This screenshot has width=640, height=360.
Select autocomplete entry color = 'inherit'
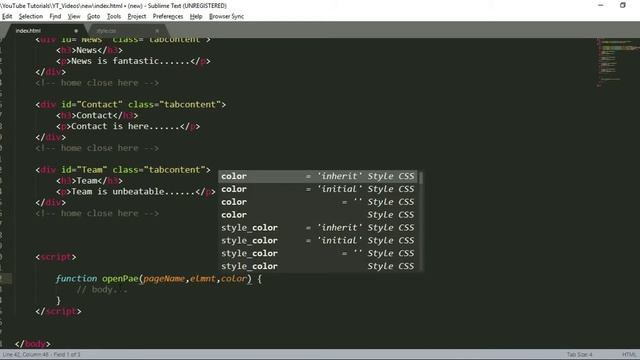318,176
